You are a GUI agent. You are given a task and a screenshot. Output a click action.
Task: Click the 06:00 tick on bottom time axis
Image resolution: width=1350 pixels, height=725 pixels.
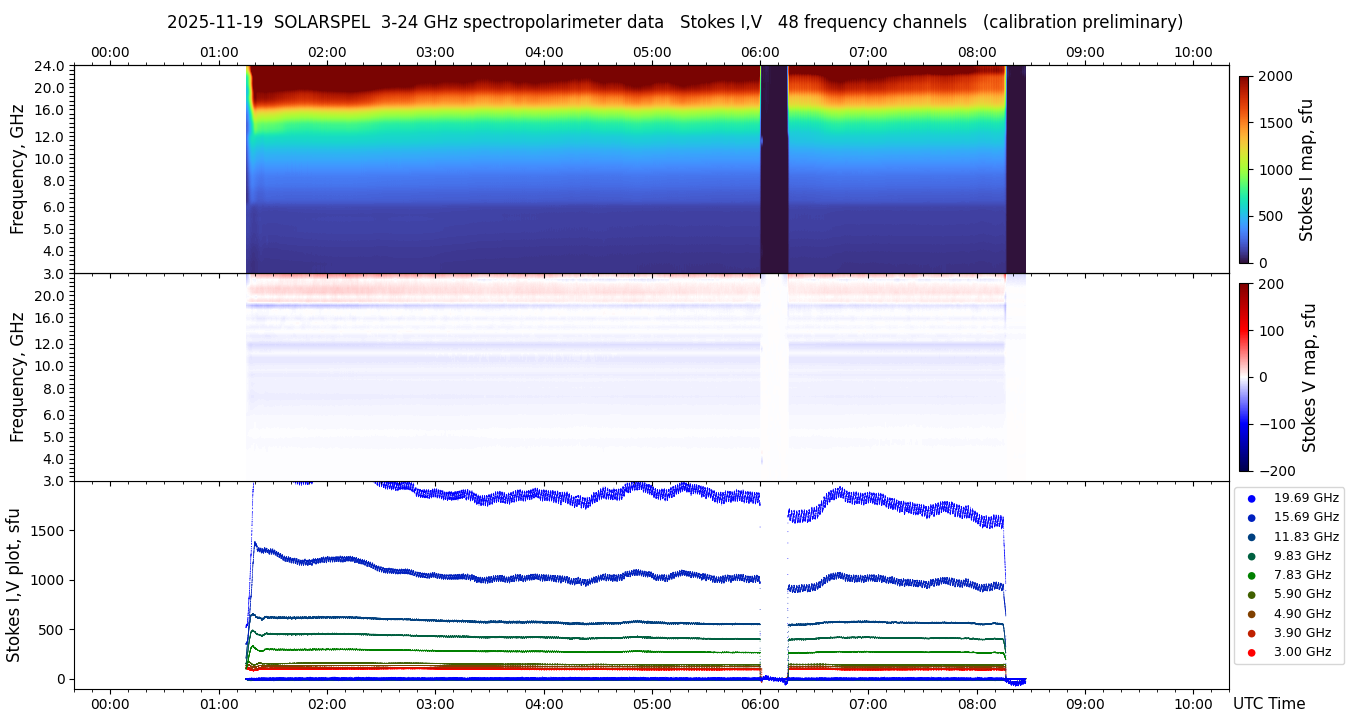click(760, 704)
